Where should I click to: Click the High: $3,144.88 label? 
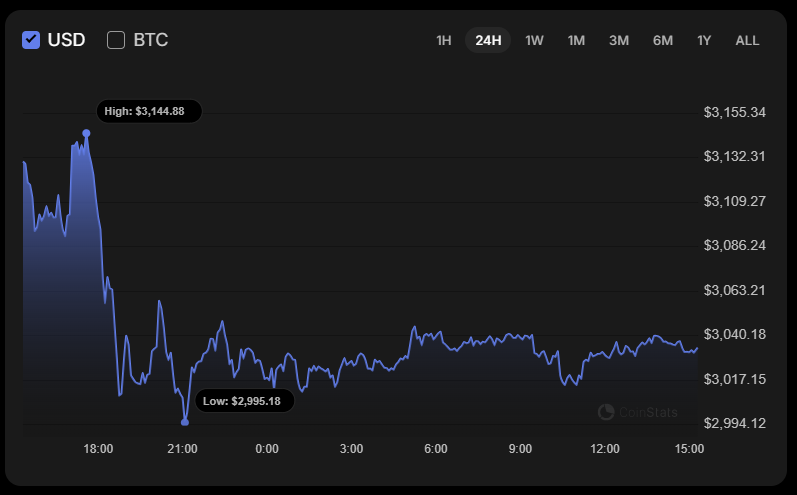point(149,111)
